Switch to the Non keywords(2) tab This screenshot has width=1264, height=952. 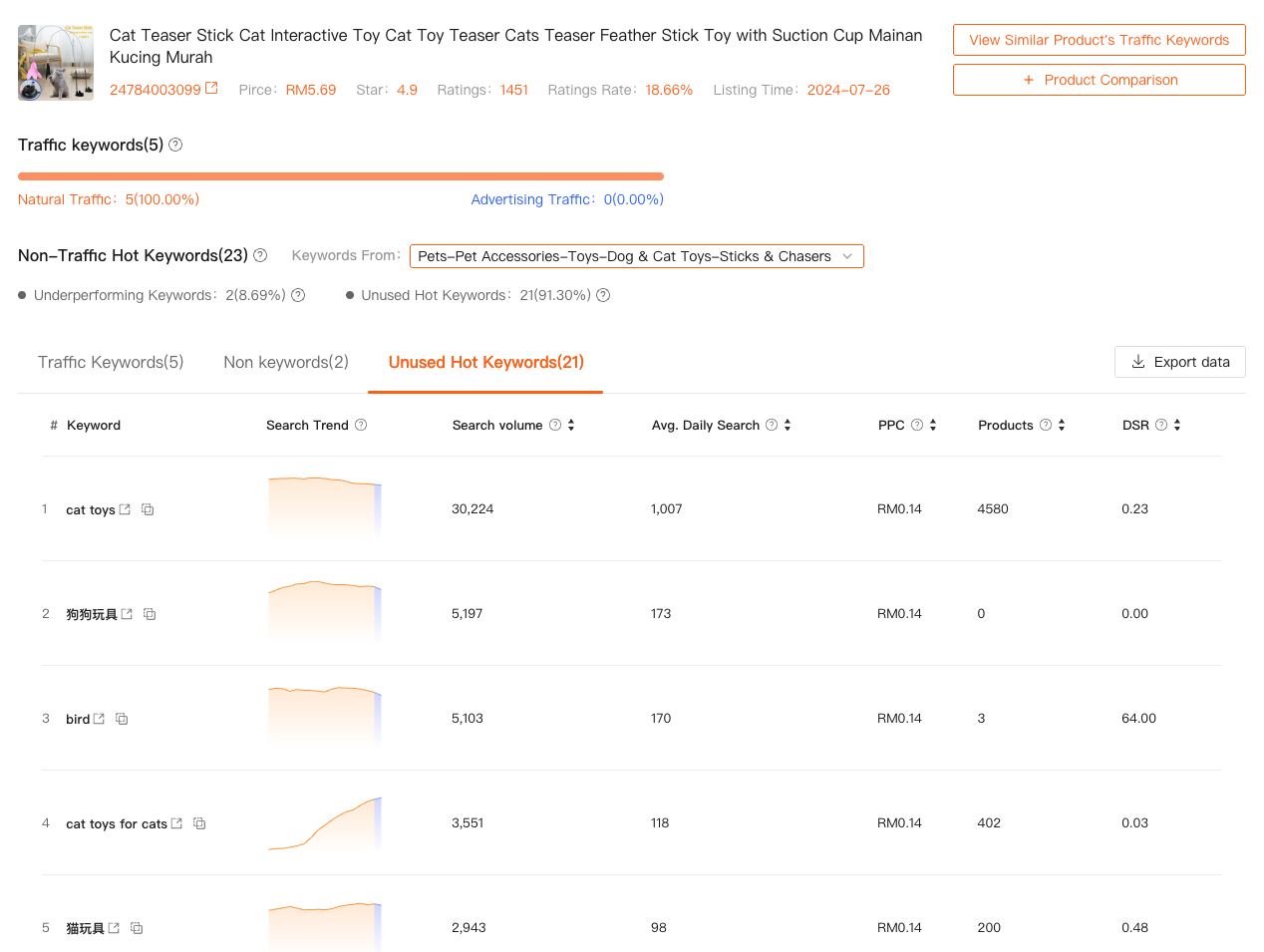(286, 362)
